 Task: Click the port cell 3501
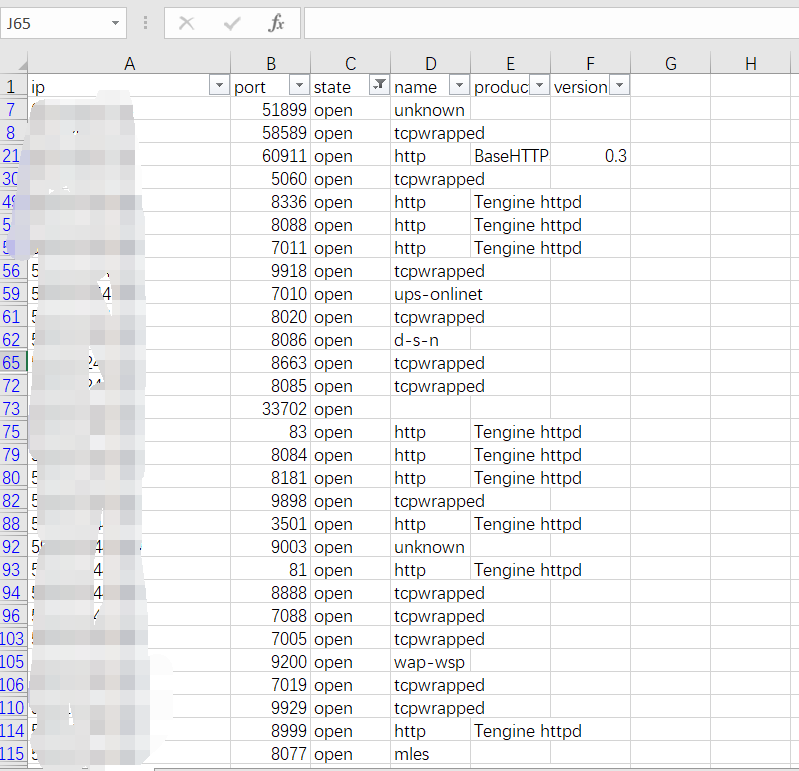(271, 523)
